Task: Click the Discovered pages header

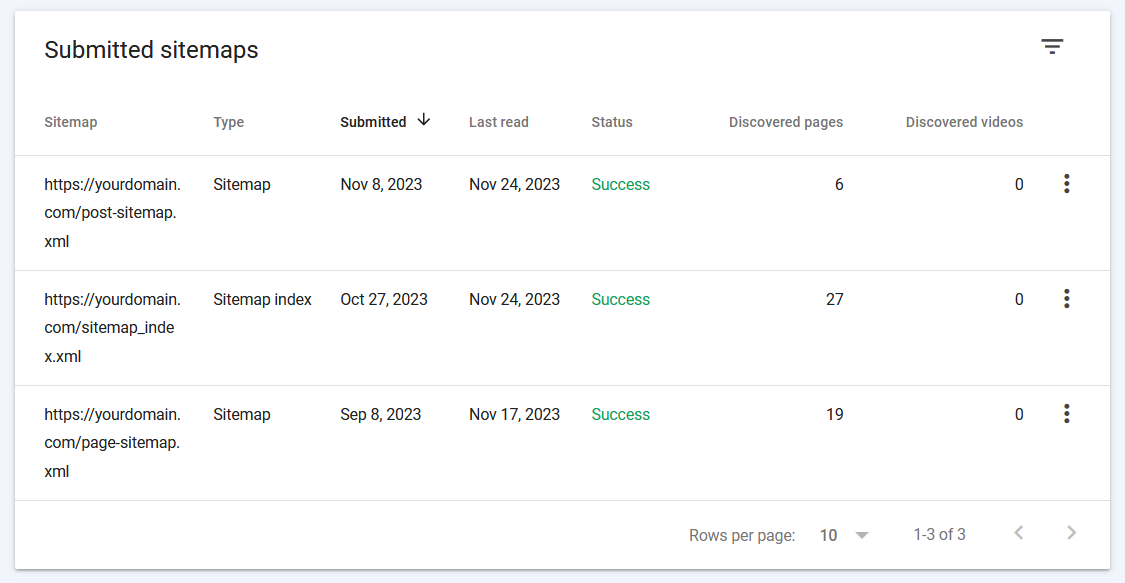Action: 786,121
